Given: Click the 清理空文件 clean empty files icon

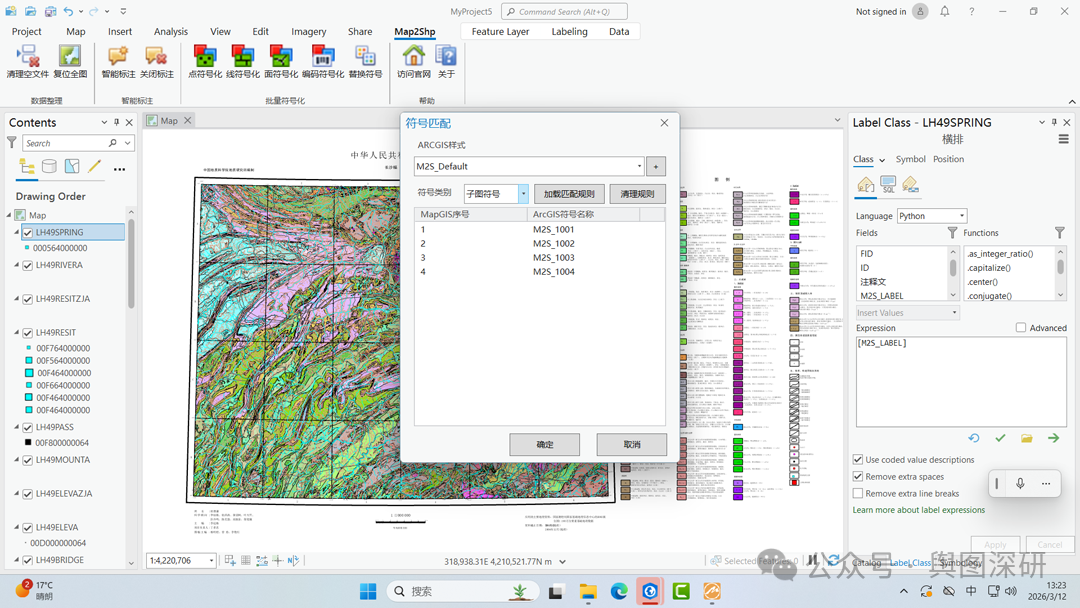Looking at the screenshot, I should [x=27, y=56].
